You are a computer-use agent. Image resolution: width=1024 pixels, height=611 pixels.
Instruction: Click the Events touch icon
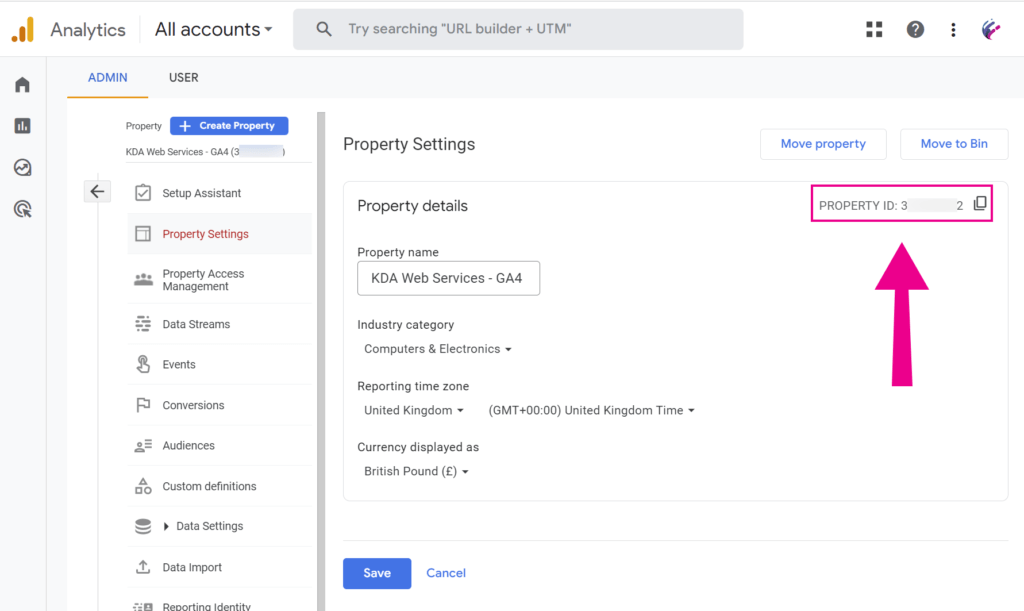143,364
